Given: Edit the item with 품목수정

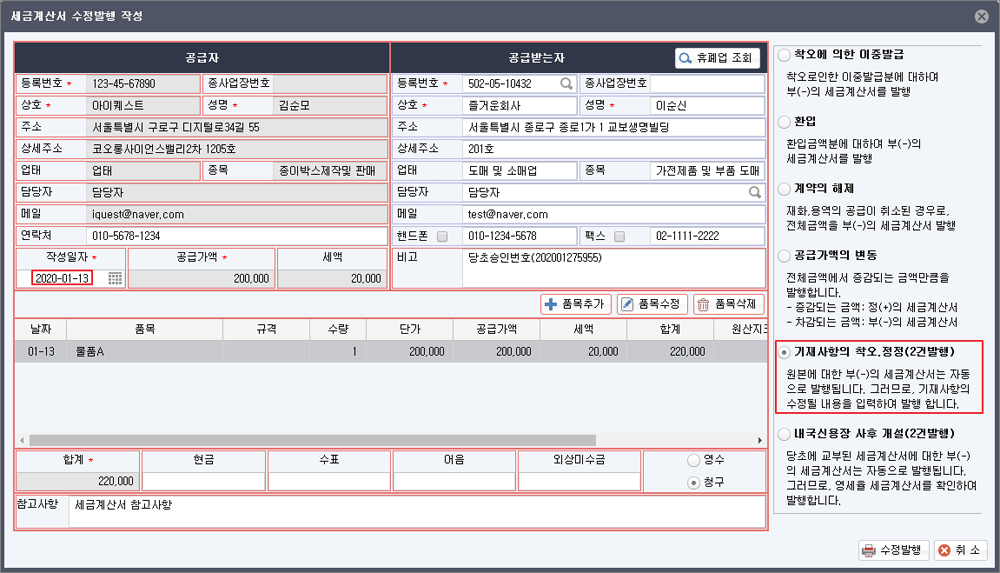Looking at the screenshot, I should (x=652, y=304).
